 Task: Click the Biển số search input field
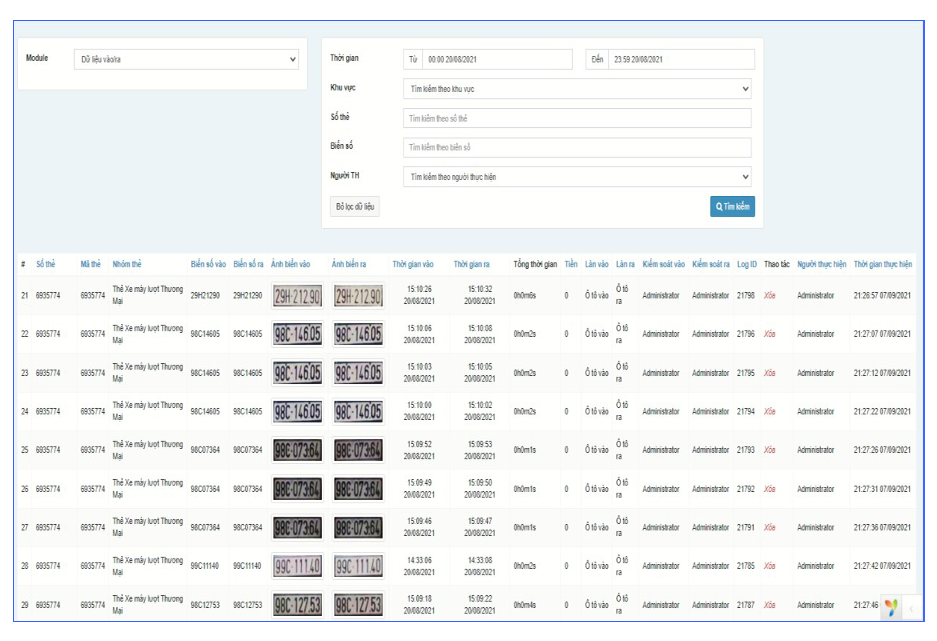pyautogui.click(x=578, y=148)
